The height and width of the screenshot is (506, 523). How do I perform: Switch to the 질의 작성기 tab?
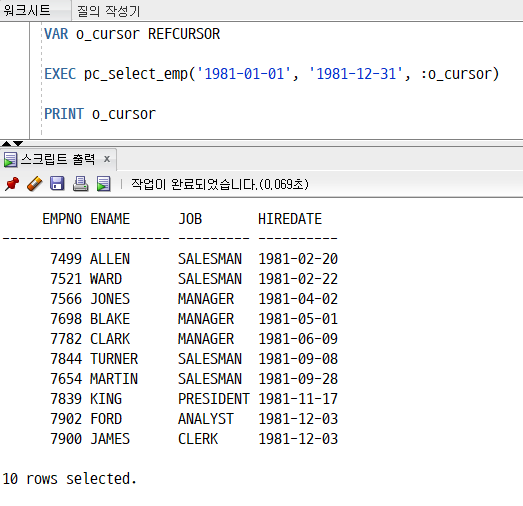108,11
